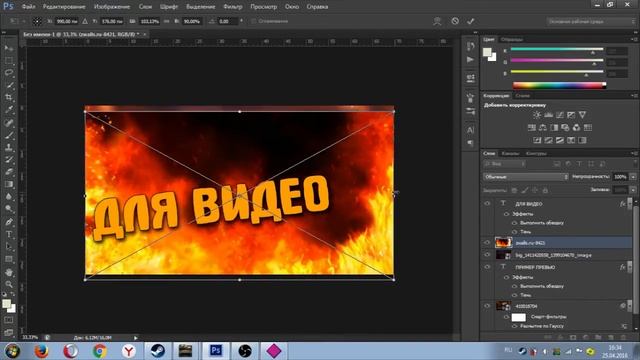Open the Character panel (A| icon)
Viewport: 640px width, 360px height.
[x=470, y=130]
